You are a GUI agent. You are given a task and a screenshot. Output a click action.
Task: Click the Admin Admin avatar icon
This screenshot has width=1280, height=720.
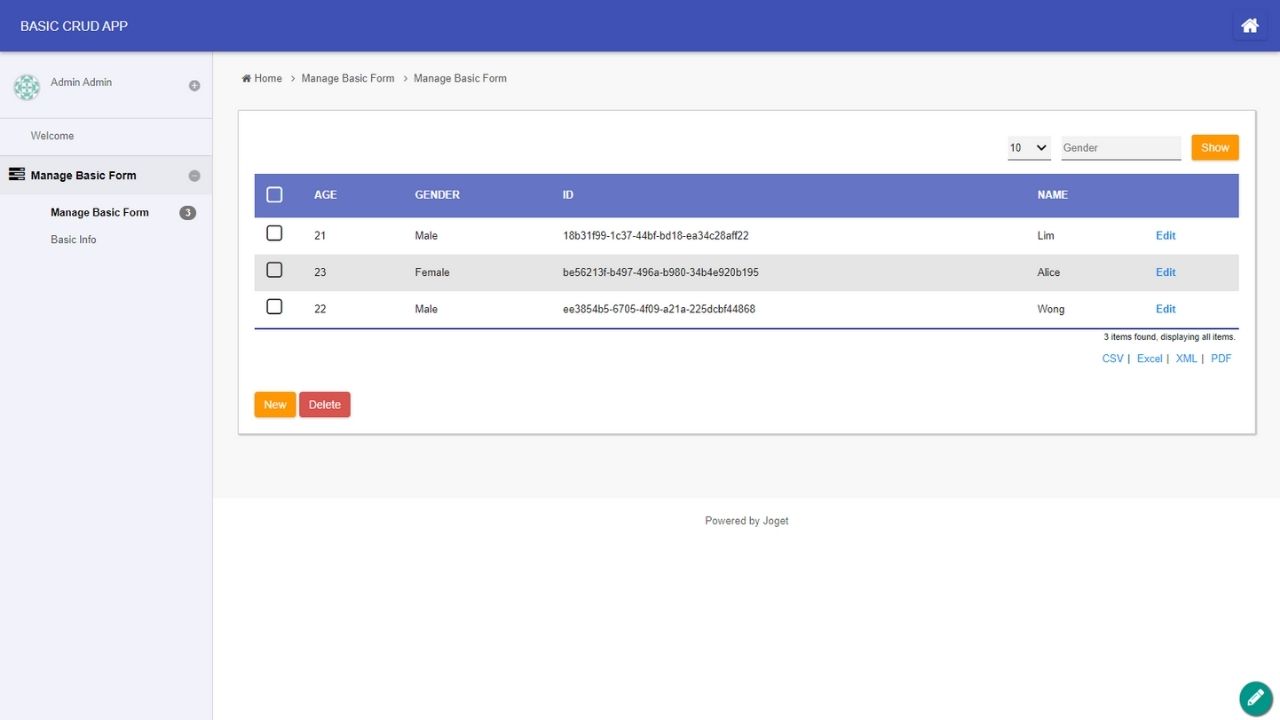tap(26, 87)
